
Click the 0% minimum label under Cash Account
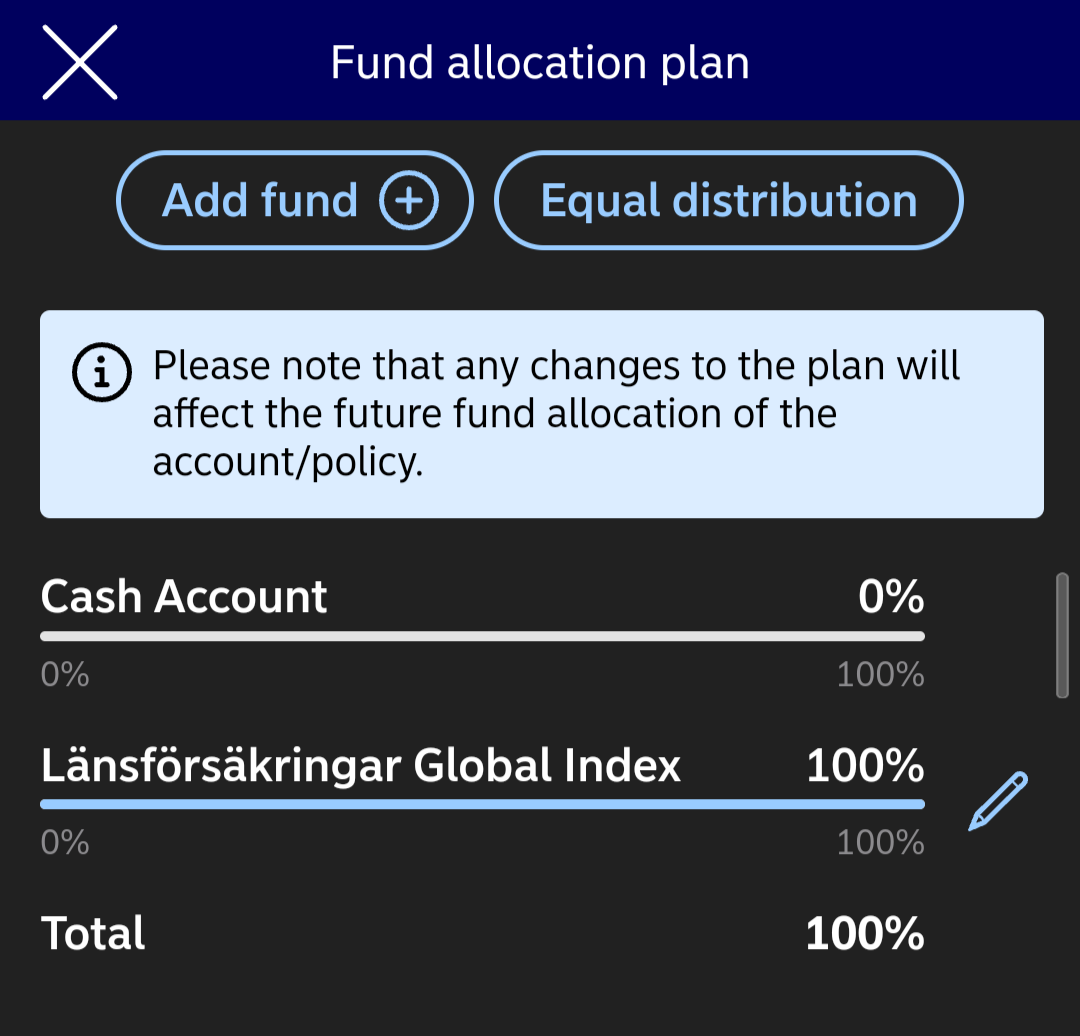[65, 675]
